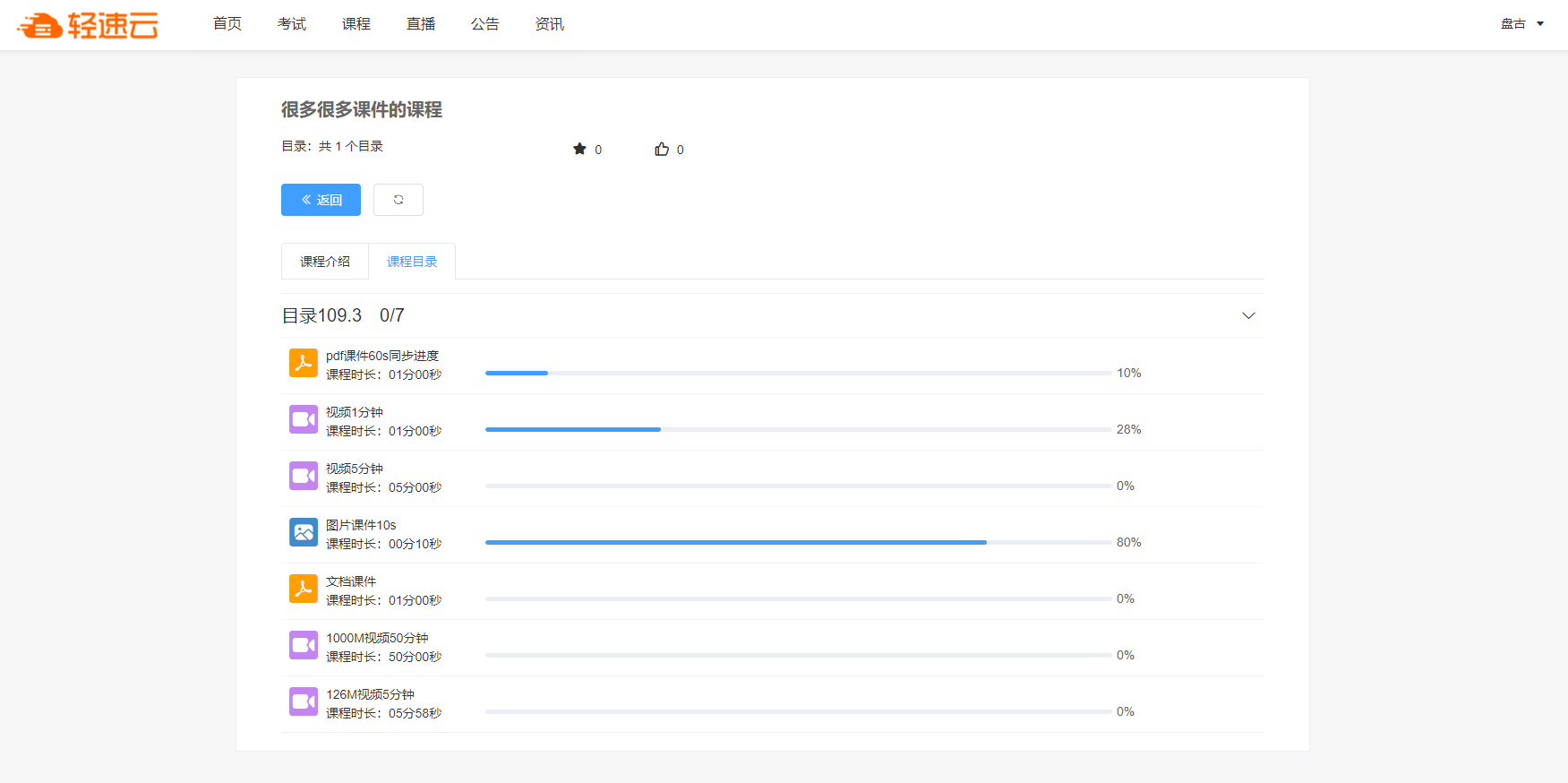Open the 1000M视频50分钟 video icon
The image size is (1568, 783).
click(x=304, y=645)
